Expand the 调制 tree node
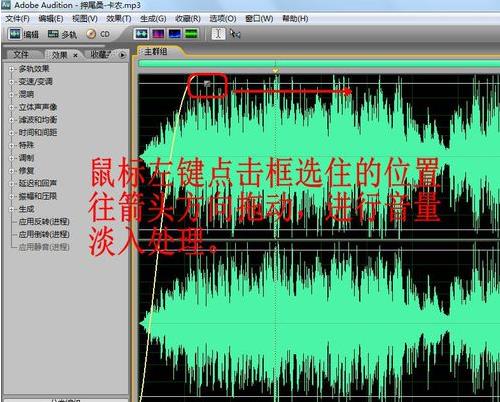Screen dimensions: 500x402 pos(11,158)
